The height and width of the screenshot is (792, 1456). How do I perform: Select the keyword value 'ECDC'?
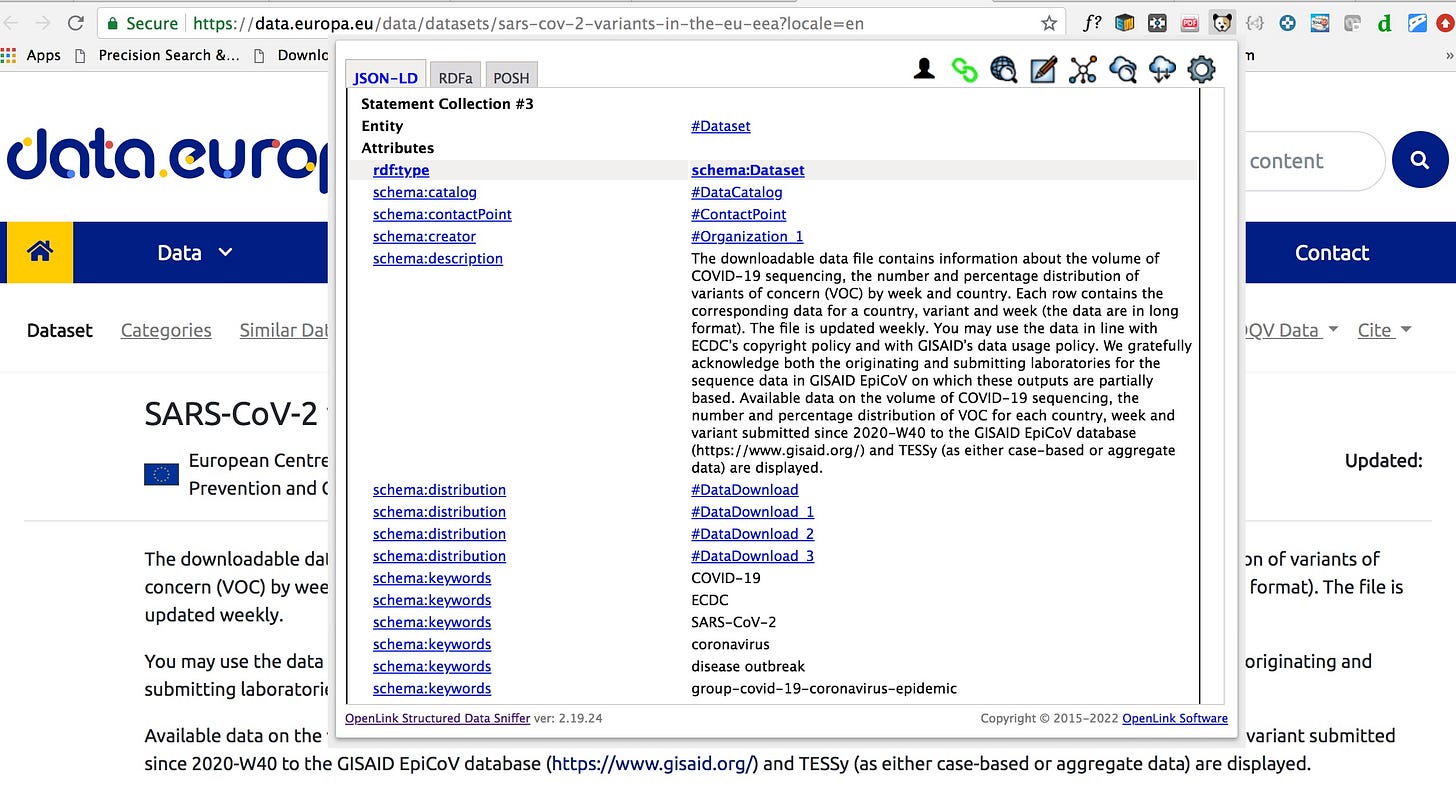(710, 600)
